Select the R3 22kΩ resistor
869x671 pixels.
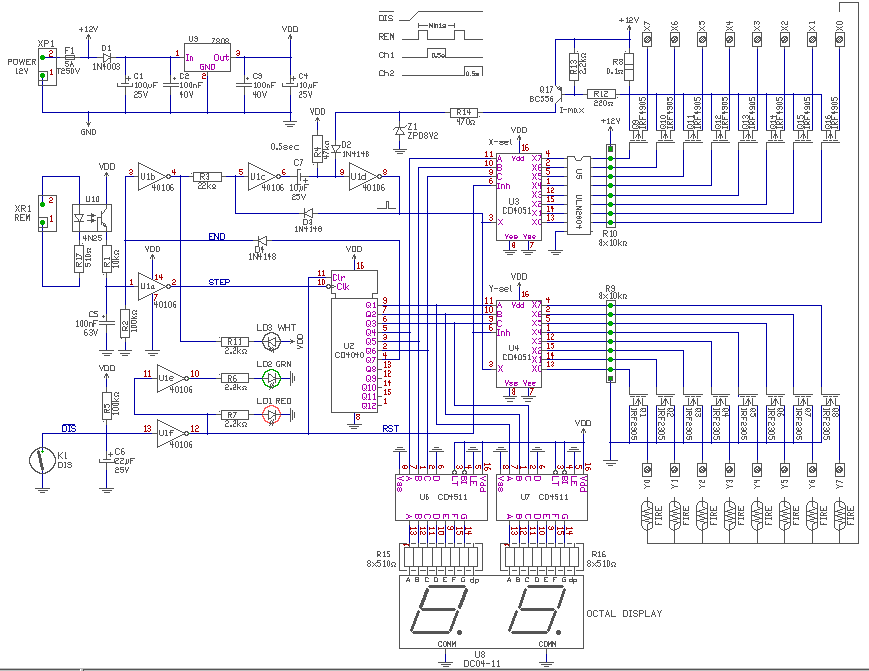(207, 177)
